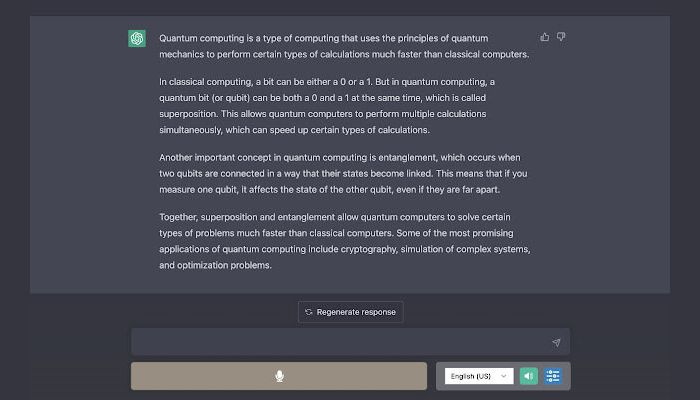The image size is (700, 400).
Task: Click the thumbs up feedback icon
Action: [545, 37]
